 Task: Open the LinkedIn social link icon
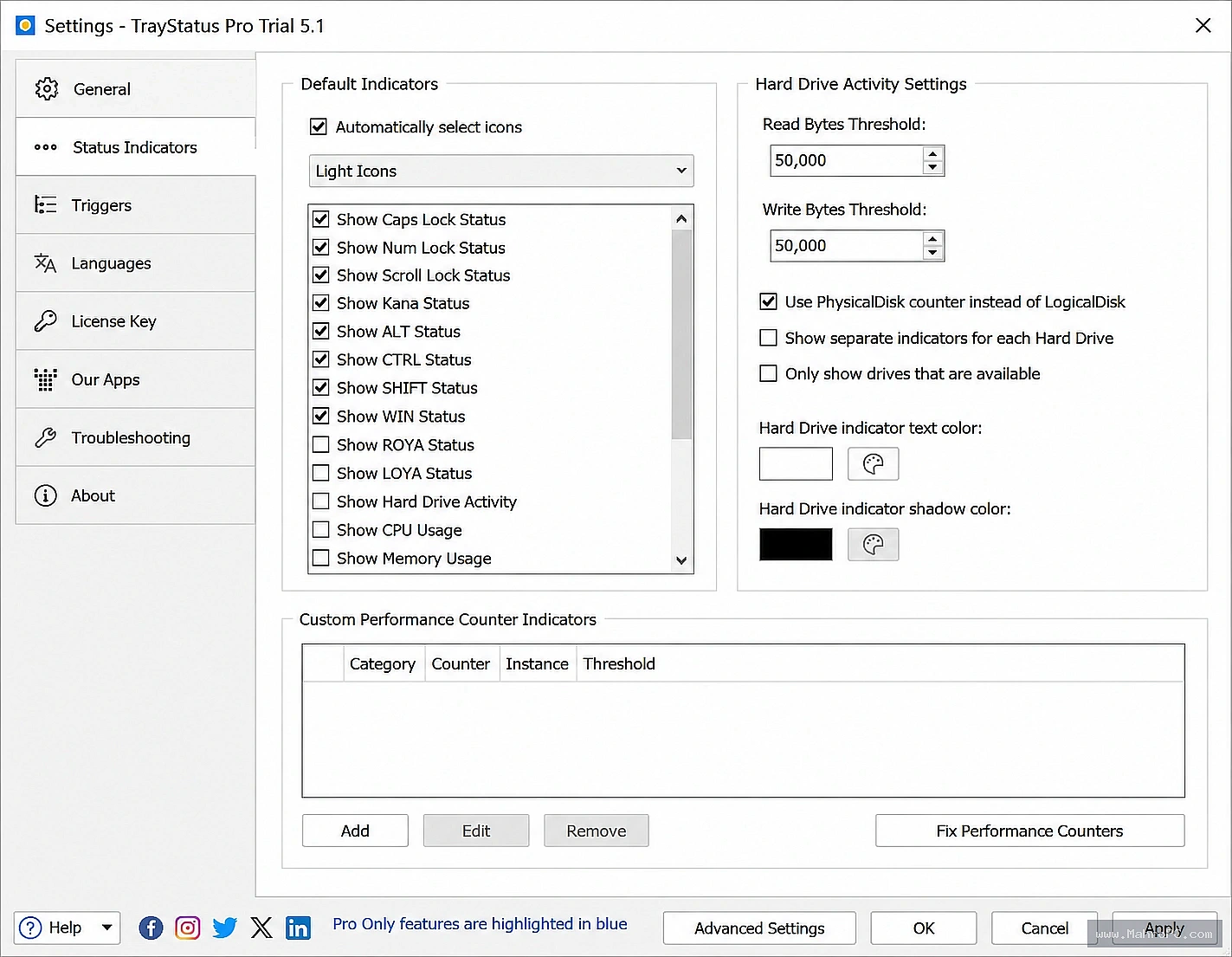pyautogui.click(x=298, y=928)
